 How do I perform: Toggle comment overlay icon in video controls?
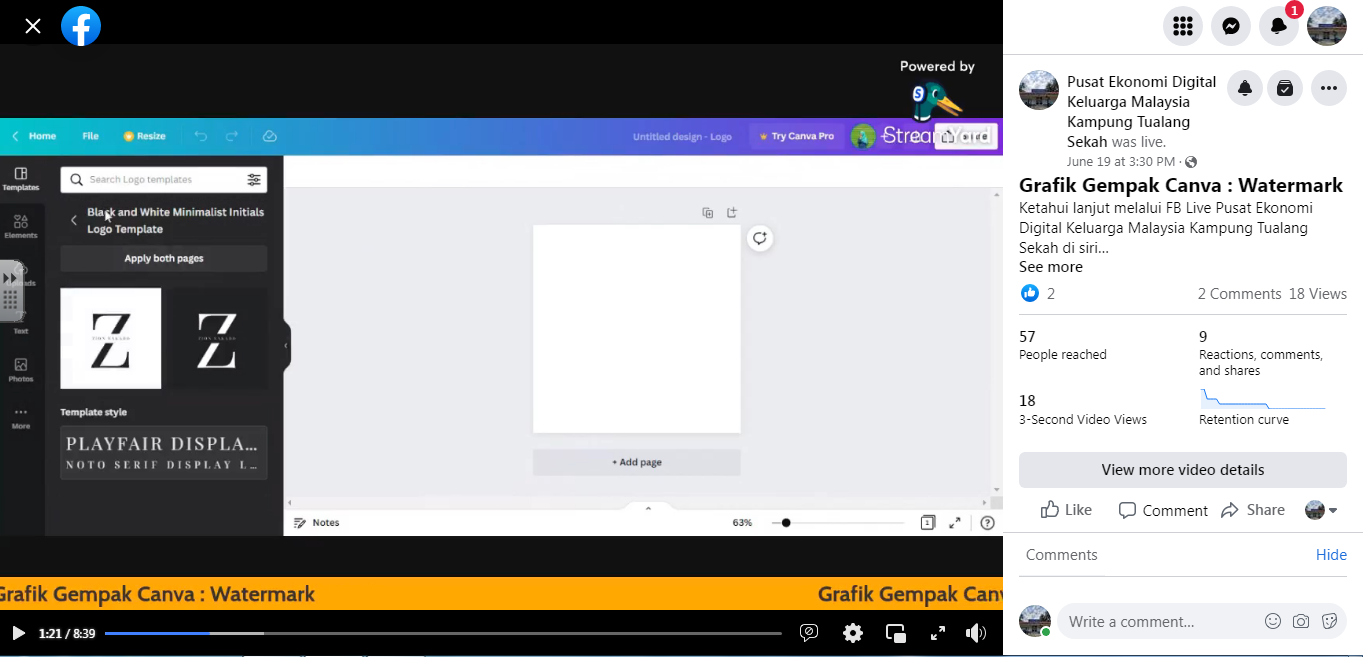click(x=810, y=633)
